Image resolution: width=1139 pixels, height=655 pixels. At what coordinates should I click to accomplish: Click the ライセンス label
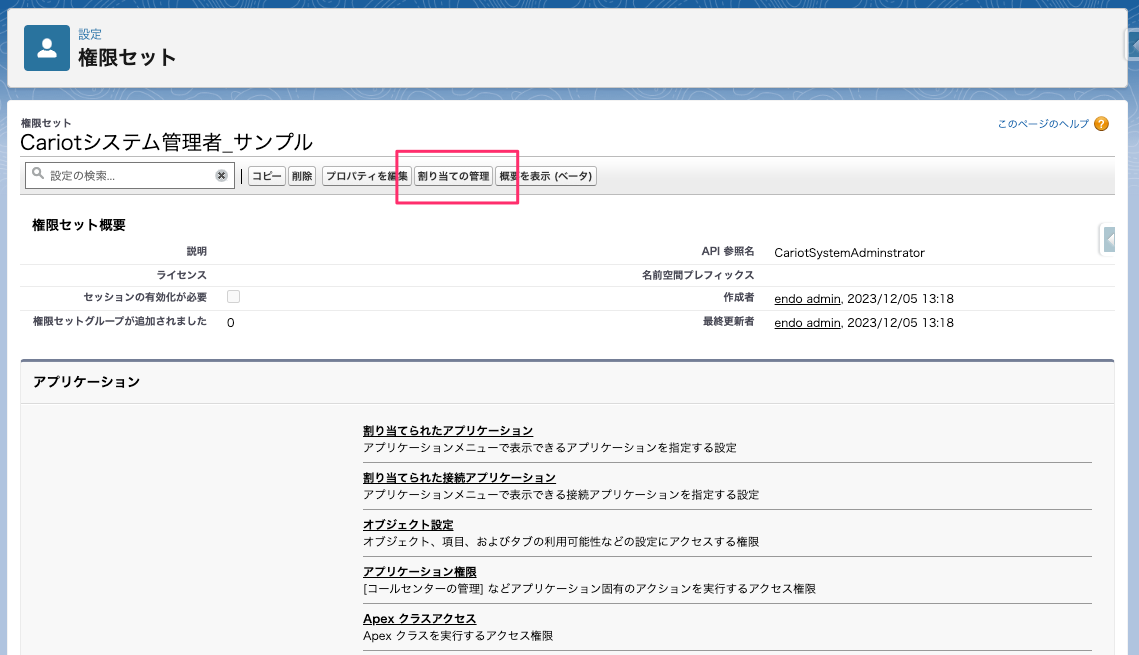point(182,275)
